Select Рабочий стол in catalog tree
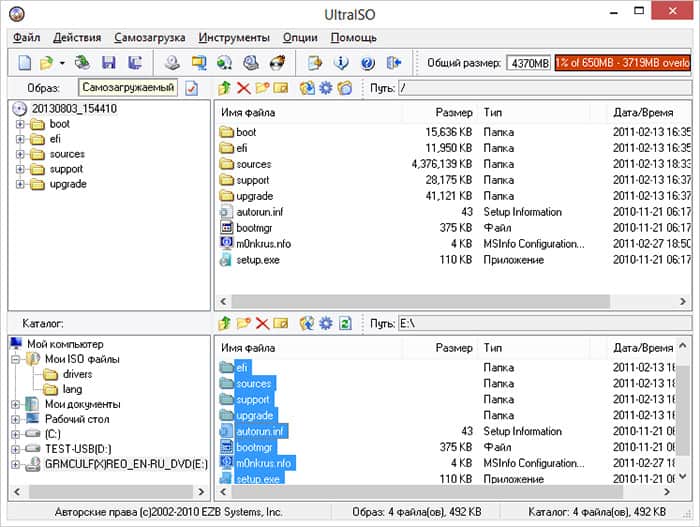The width and height of the screenshot is (700, 527). (x=77, y=419)
